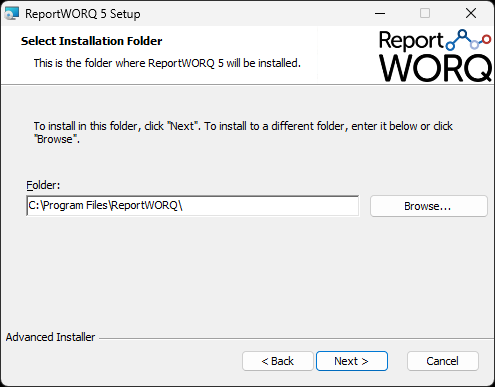This screenshot has width=495, height=387.
Task: Click the Folder label above the path box
Action: tap(43, 185)
